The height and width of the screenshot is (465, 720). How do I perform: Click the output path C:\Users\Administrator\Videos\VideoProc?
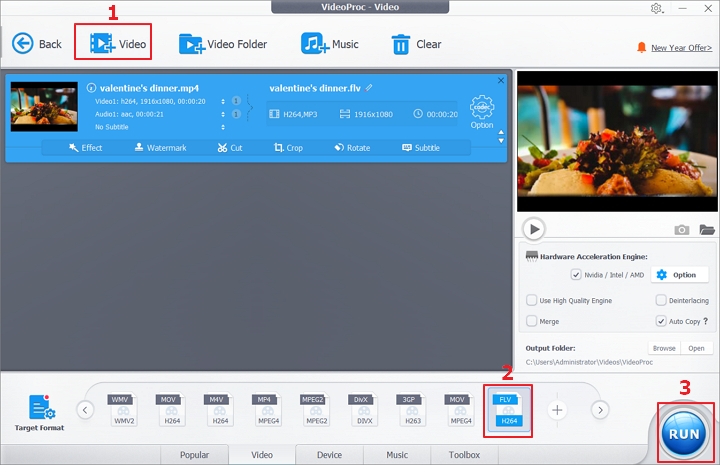[x=589, y=362]
